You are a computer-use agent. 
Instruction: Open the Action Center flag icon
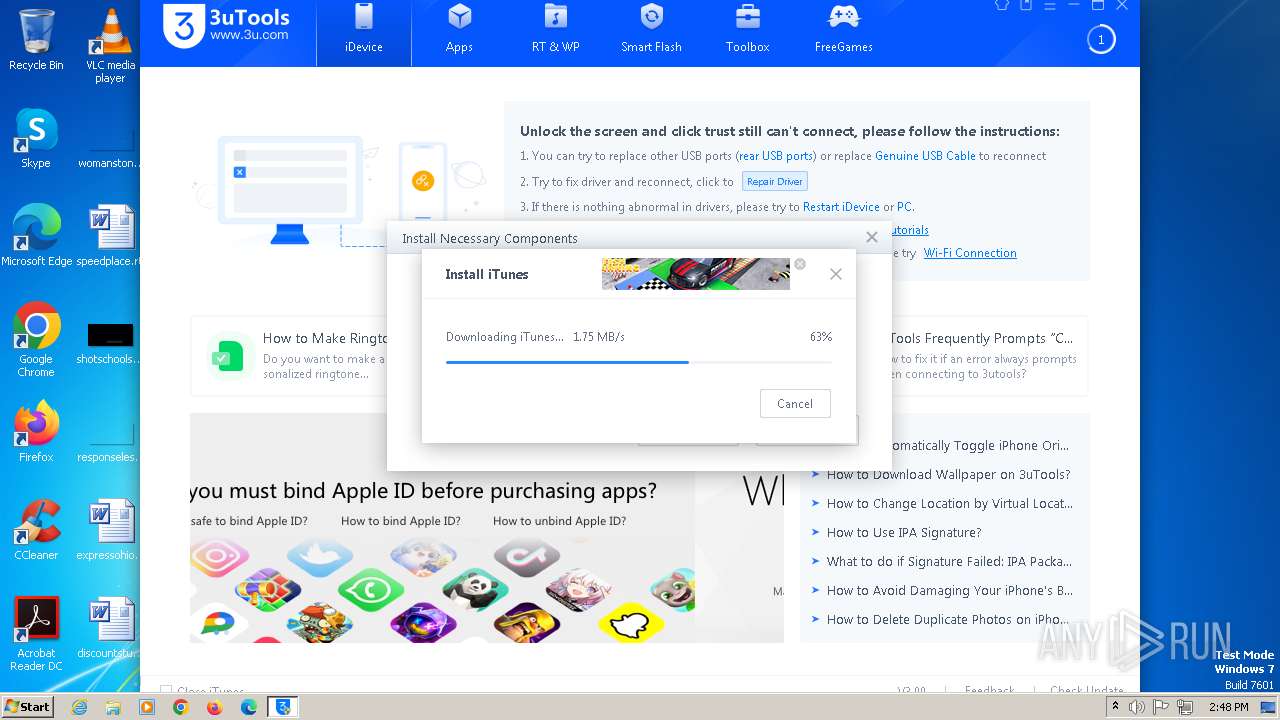(1162, 707)
